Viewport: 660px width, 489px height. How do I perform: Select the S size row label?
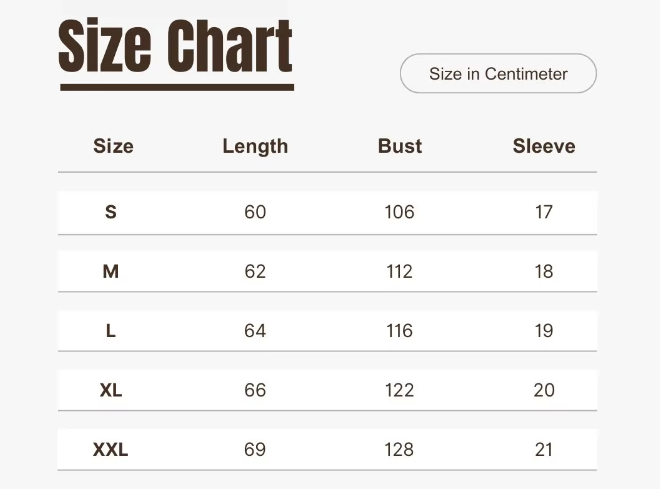(x=111, y=212)
